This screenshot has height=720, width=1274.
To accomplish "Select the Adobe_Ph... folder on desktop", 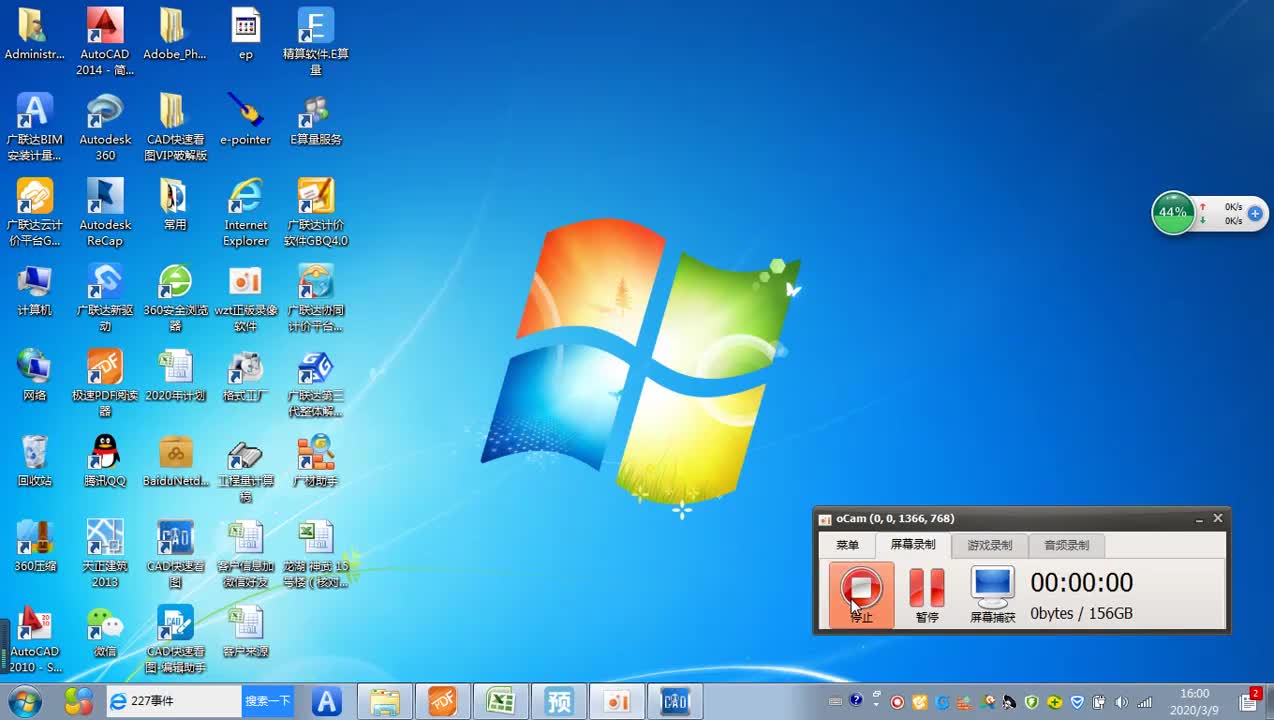I will 174,34.
